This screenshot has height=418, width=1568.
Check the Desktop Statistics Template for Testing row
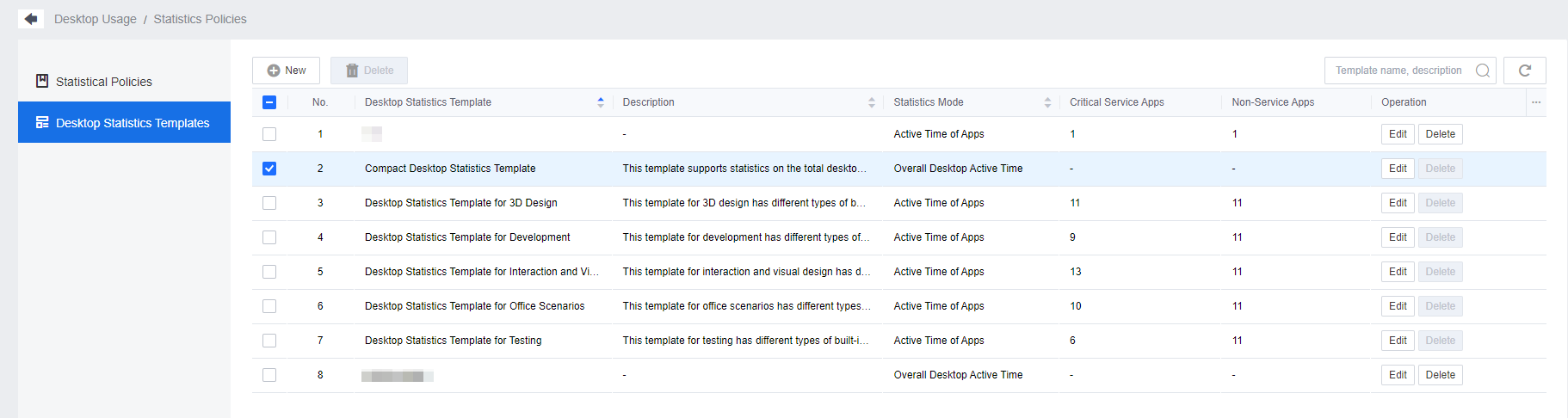(269, 341)
